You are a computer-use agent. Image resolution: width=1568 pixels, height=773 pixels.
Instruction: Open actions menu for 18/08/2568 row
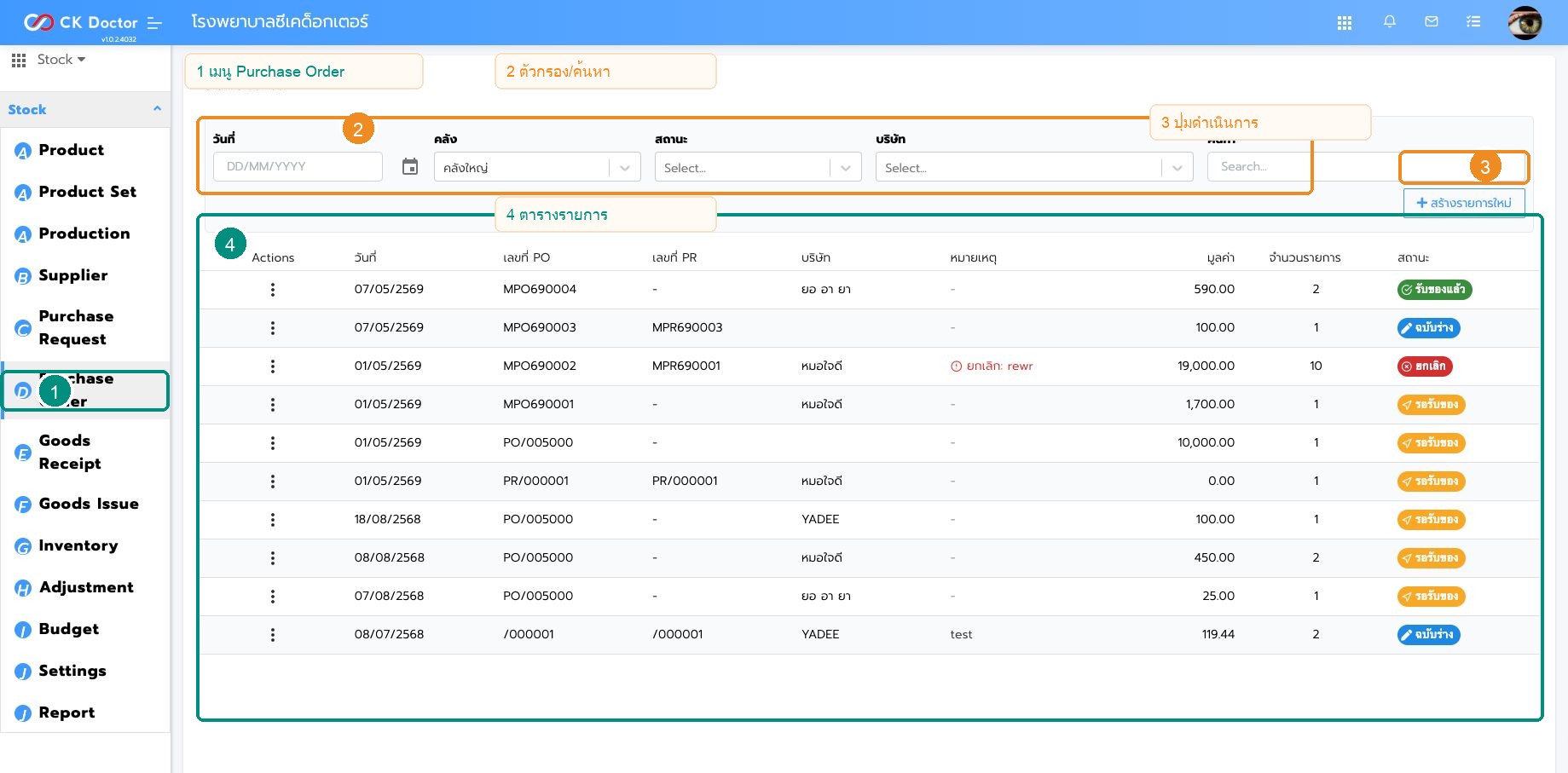pyautogui.click(x=273, y=520)
